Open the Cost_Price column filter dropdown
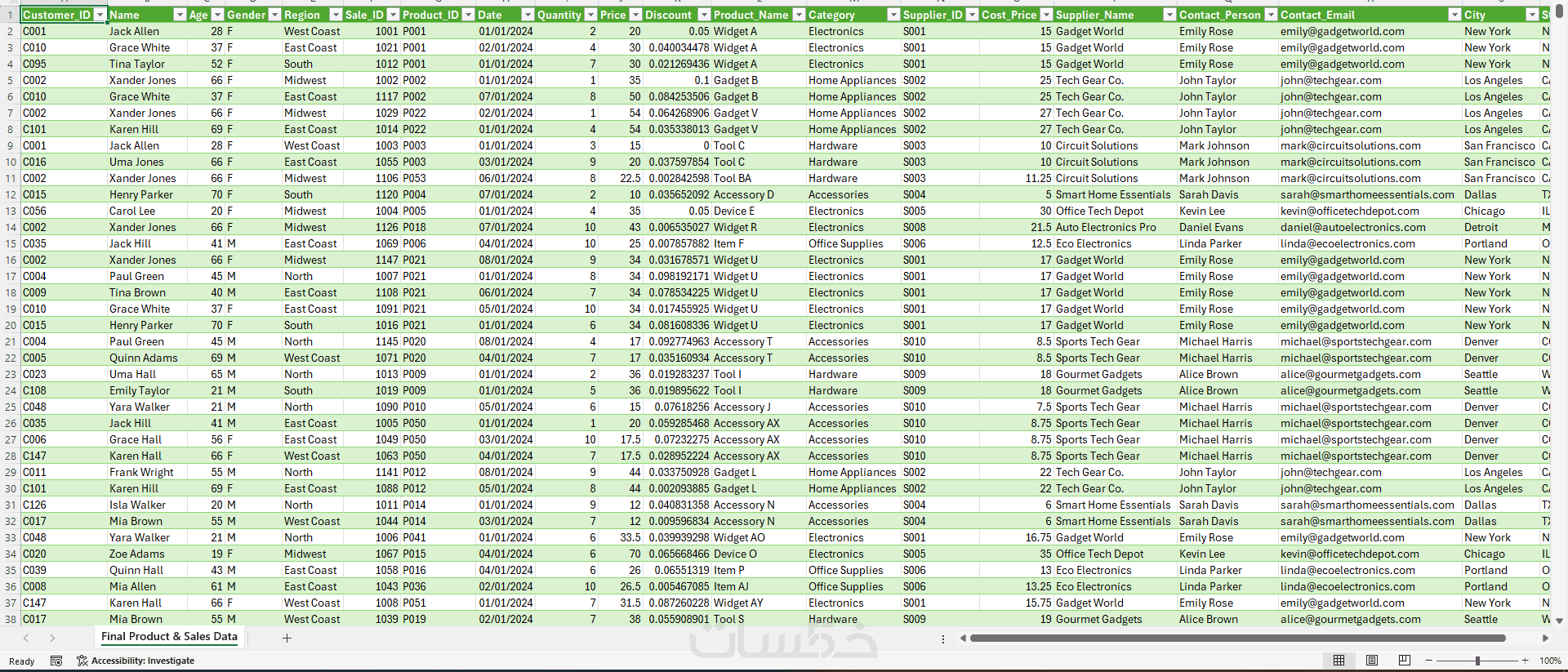1568x672 pixels. (x=1045, y=15)
